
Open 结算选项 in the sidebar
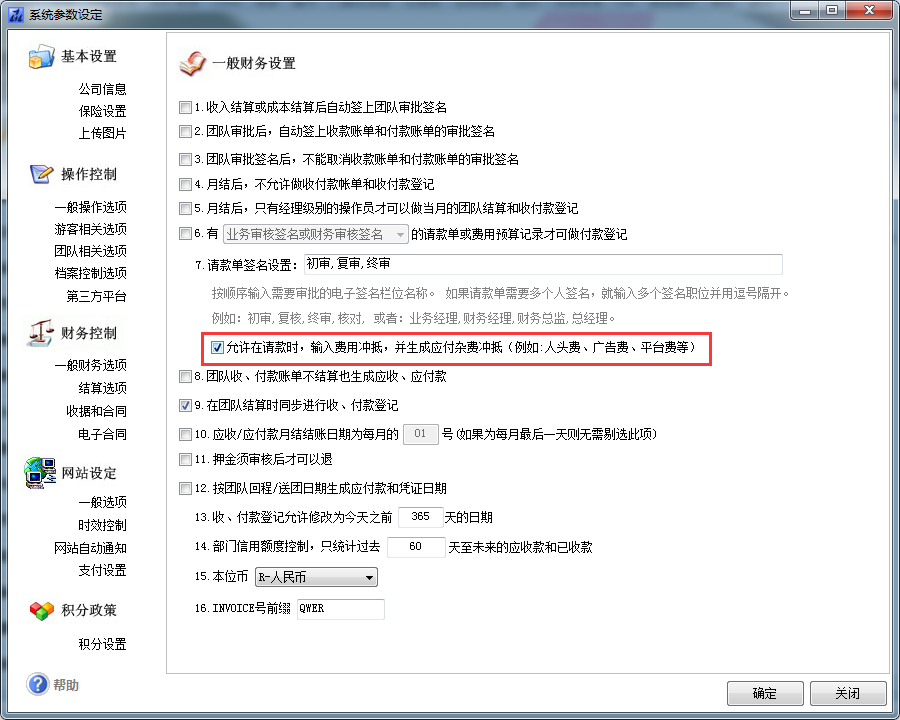[x=102, y=388]
